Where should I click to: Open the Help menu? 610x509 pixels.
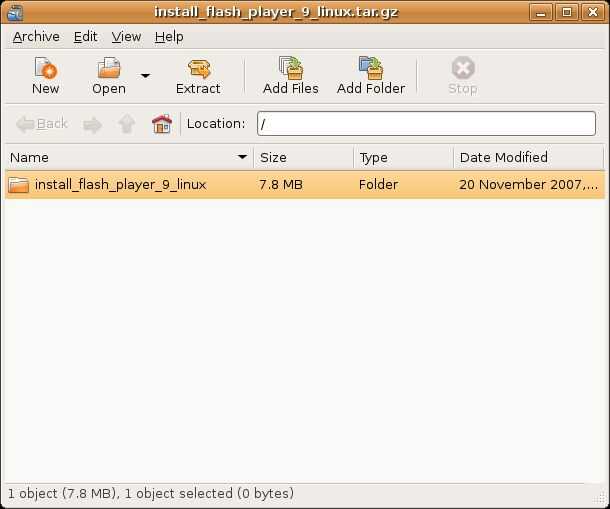169,37
